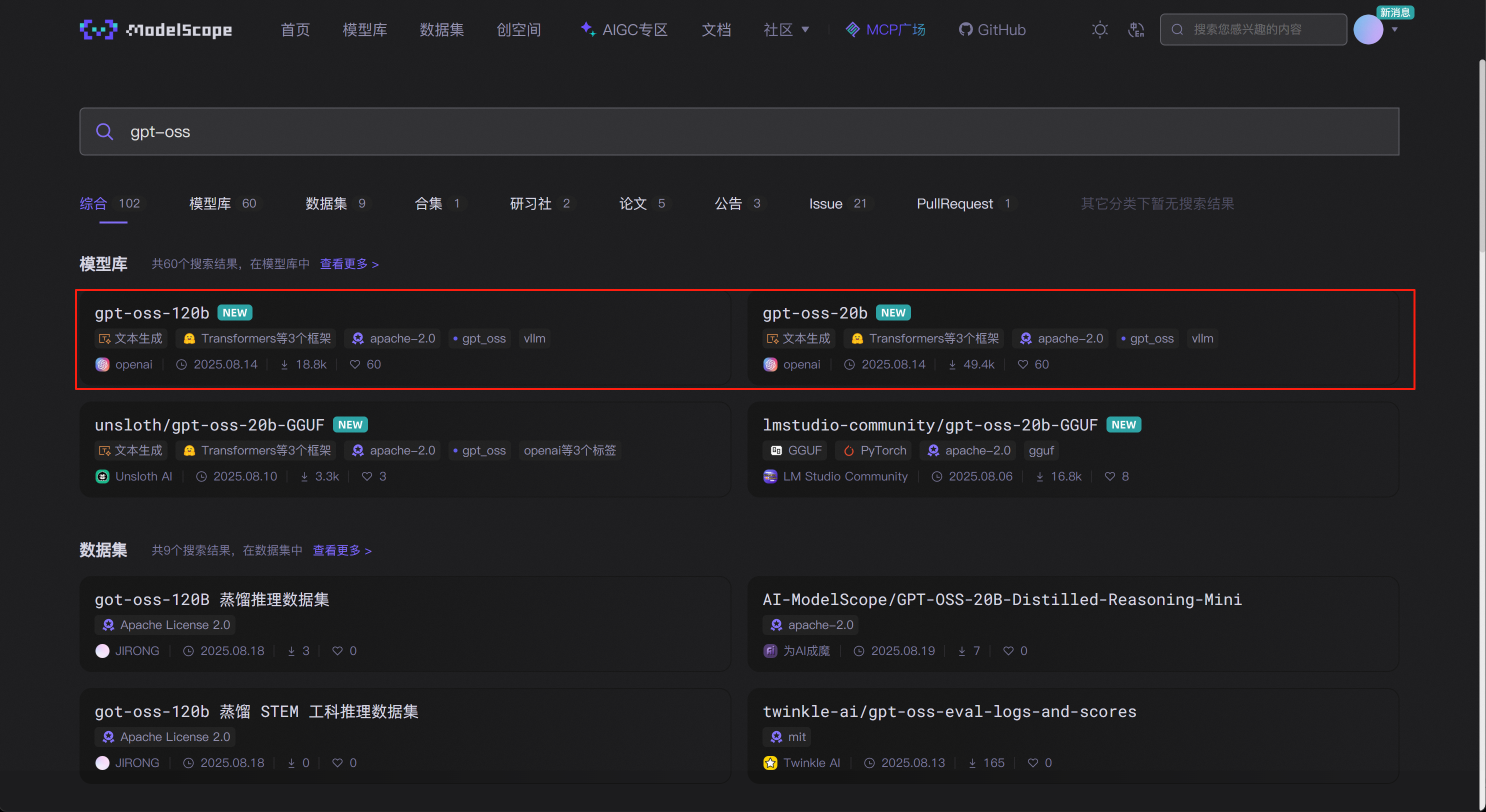Click the ModelScope logo
This screenshot has width=1486, height=812.
pyautogui.click(x=156, y=29)
